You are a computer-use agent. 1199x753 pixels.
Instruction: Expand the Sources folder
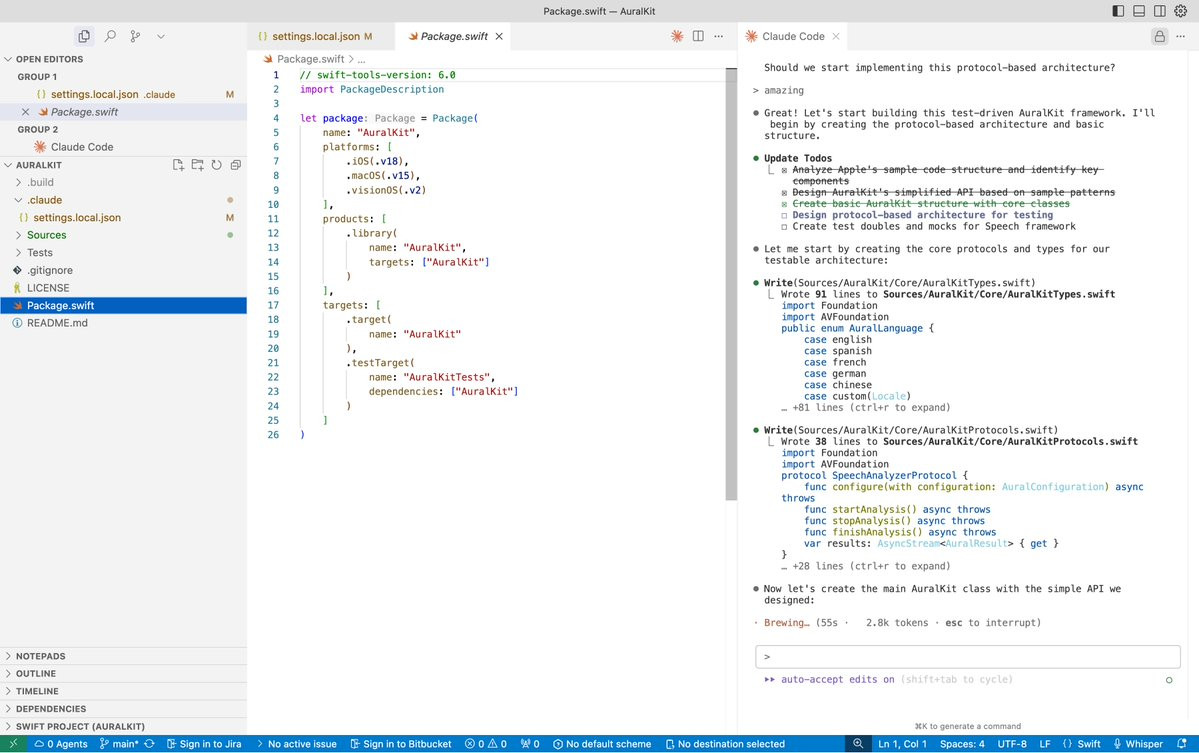(46, 235)
